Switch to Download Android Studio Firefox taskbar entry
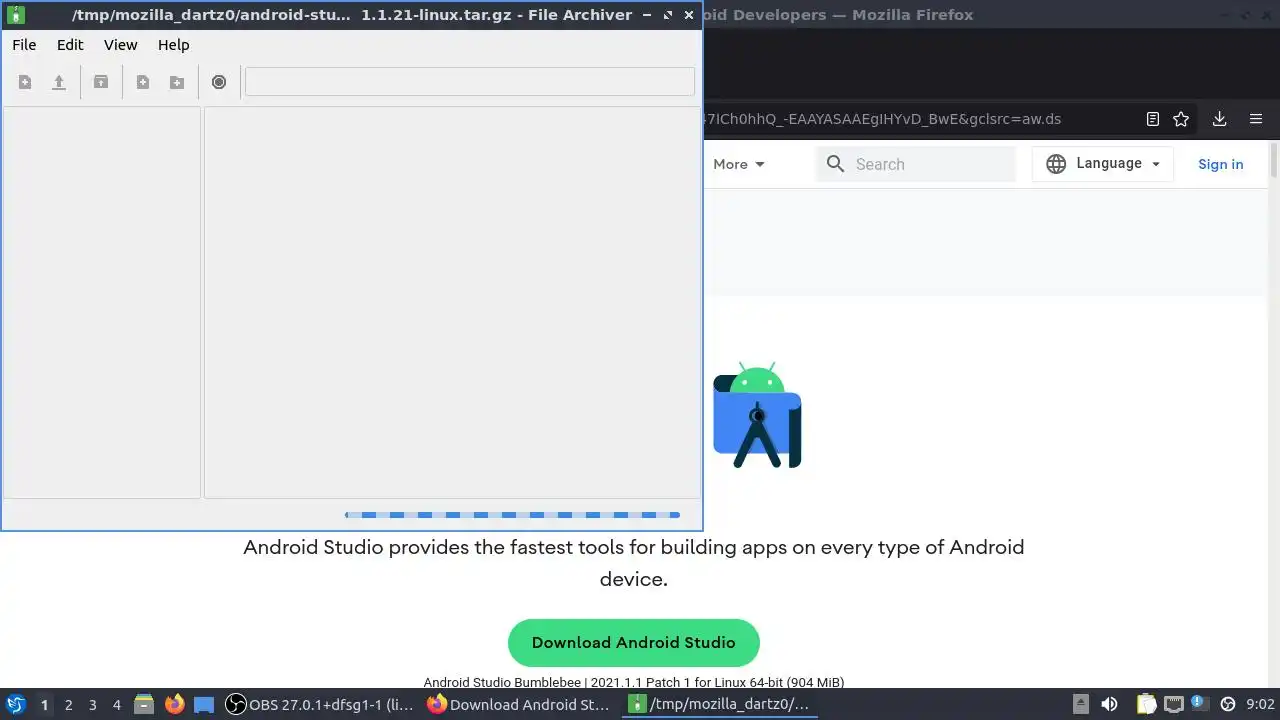1280x720 pixels. (519, 705)
